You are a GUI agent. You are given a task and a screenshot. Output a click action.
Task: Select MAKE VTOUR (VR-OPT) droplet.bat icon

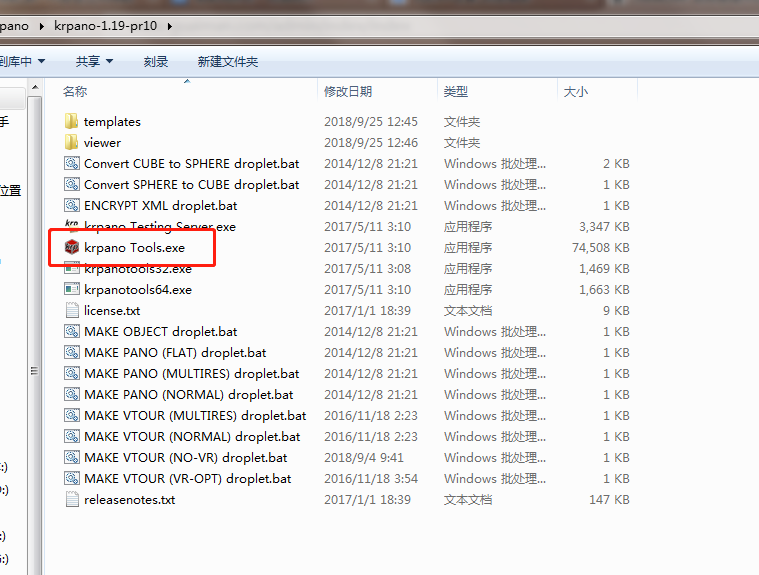coord(72,478)
